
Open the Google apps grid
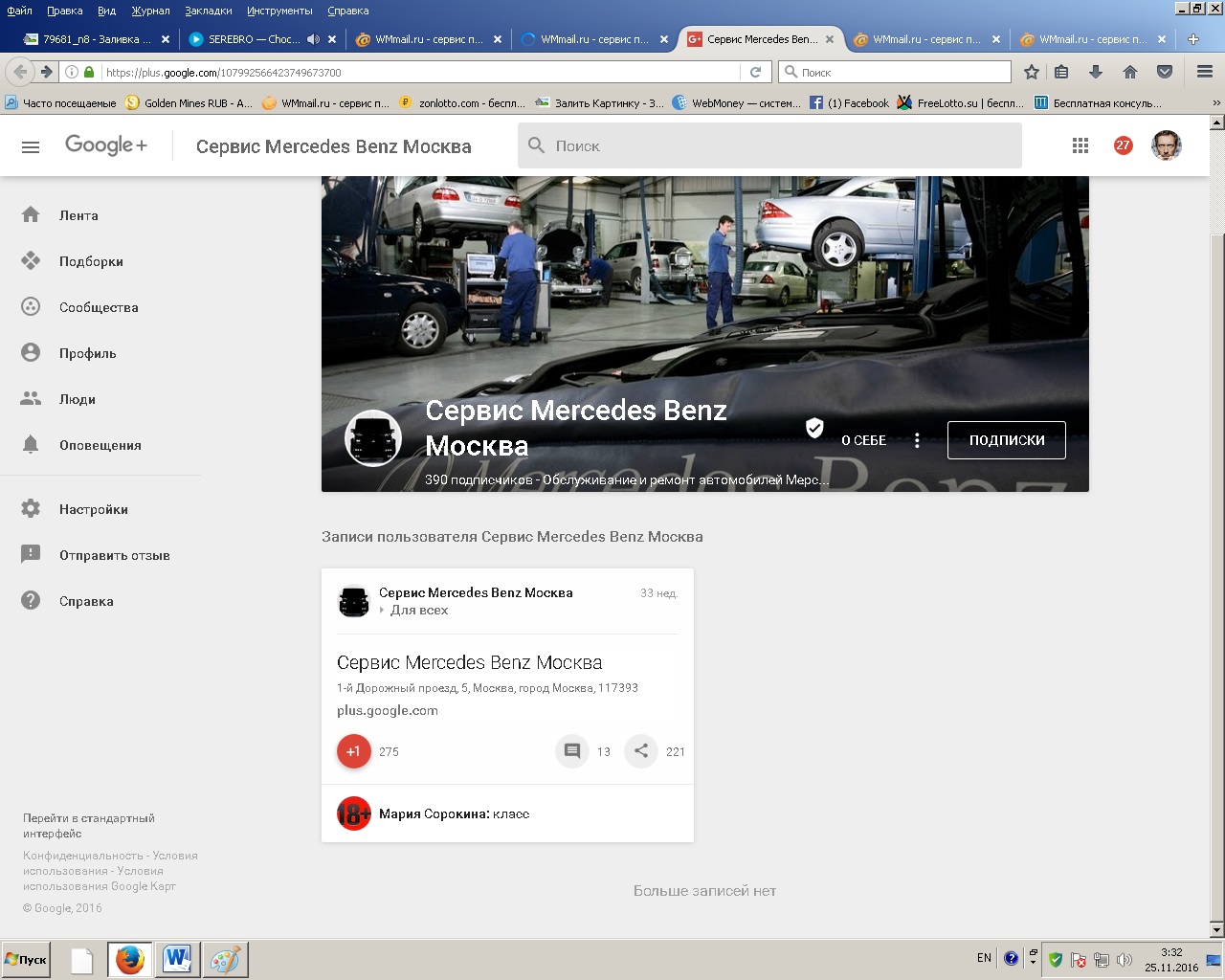[x=1080, y=145]
